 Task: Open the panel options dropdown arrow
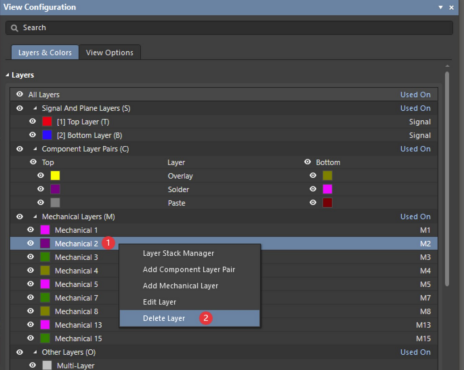click(x=440, y=7)
